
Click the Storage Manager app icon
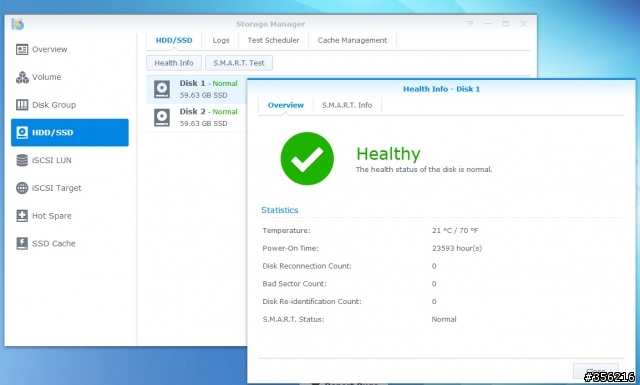coord(18,24)
